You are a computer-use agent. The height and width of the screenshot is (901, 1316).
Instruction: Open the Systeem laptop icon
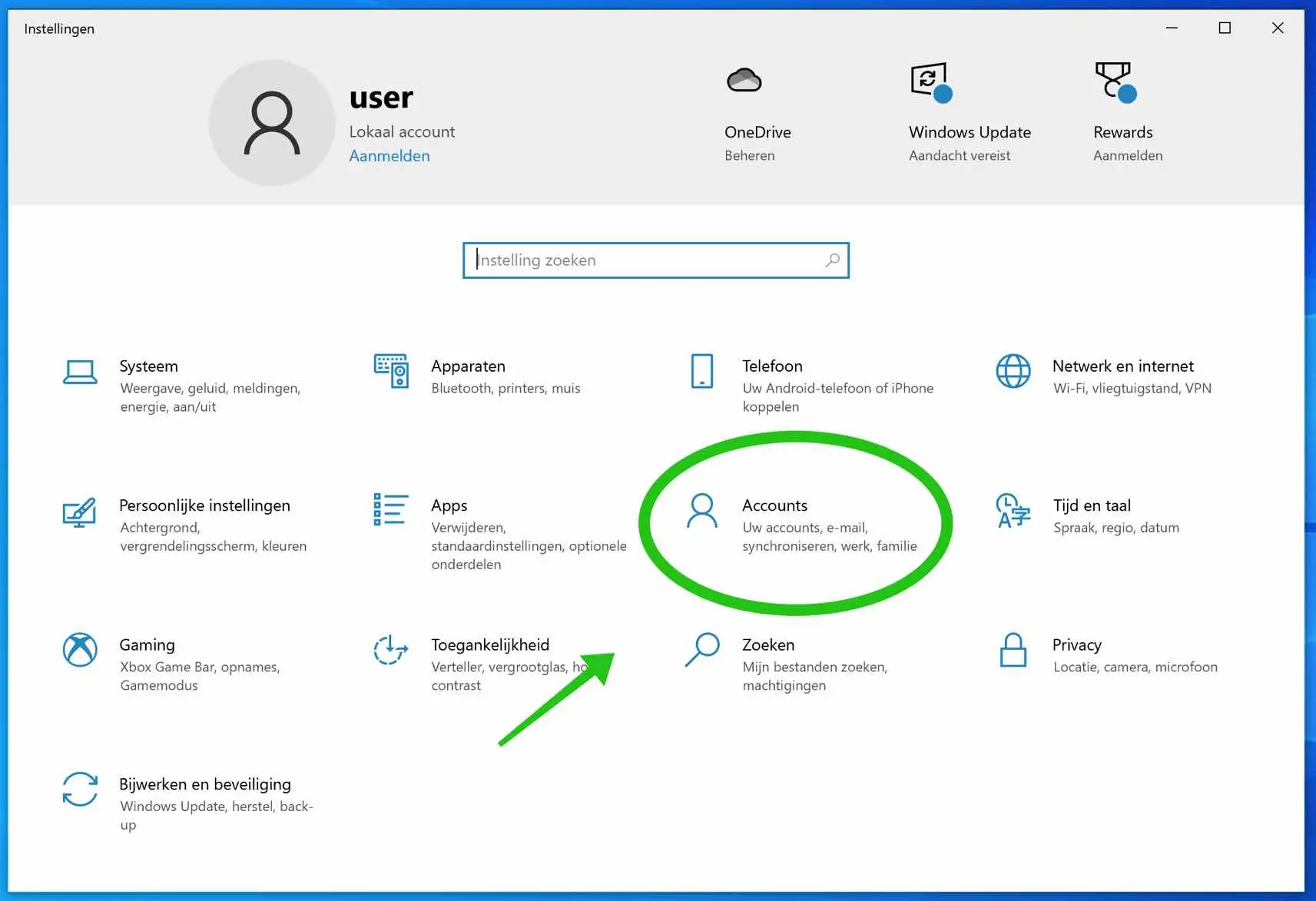(80, 373)
